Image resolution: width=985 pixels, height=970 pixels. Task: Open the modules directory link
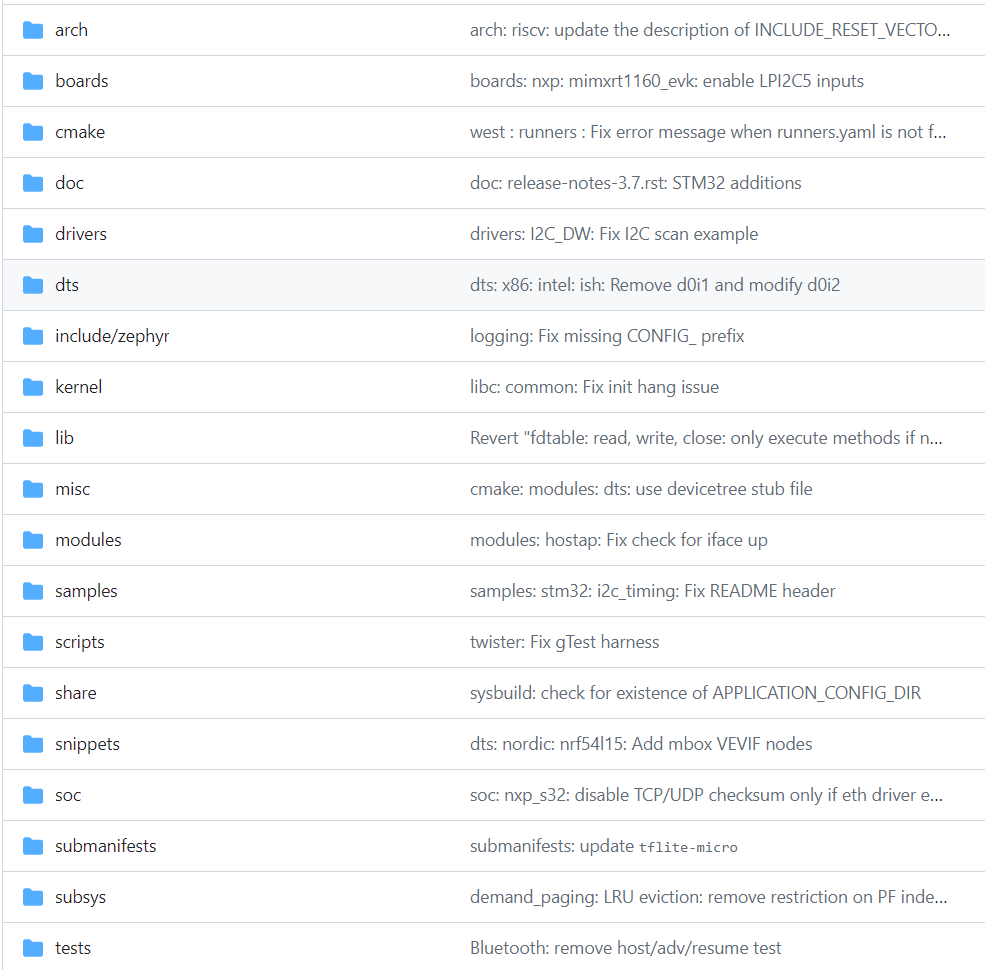89,540
